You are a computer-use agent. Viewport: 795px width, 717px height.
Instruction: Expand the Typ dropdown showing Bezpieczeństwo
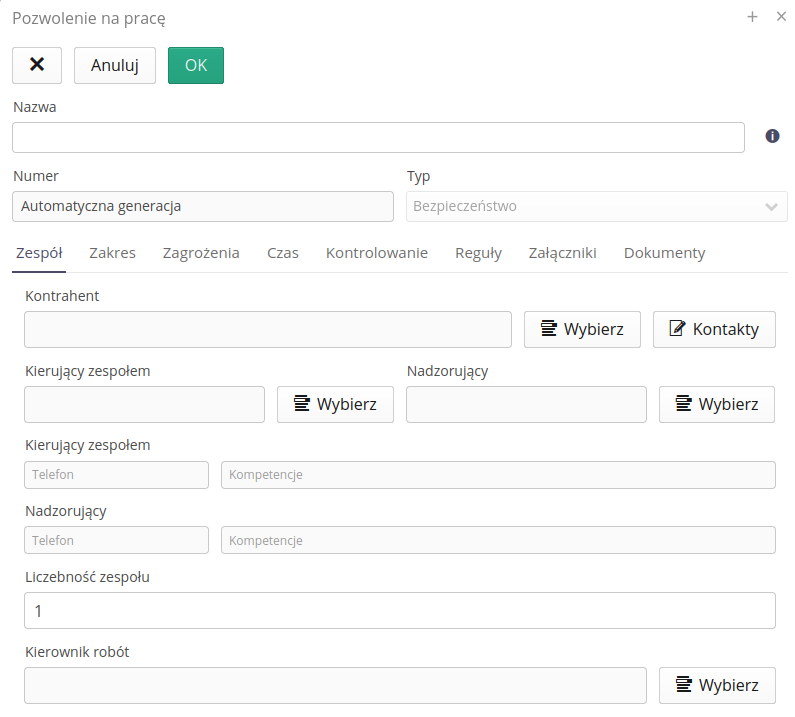pyautogui.click(x=597, y=207)
